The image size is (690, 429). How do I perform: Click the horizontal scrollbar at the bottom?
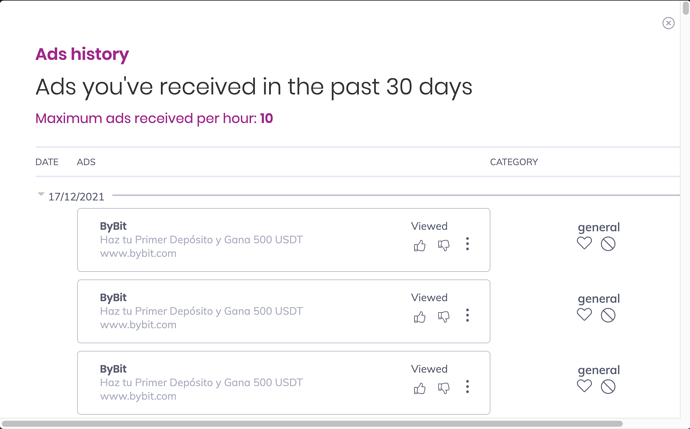pos(312,424)
